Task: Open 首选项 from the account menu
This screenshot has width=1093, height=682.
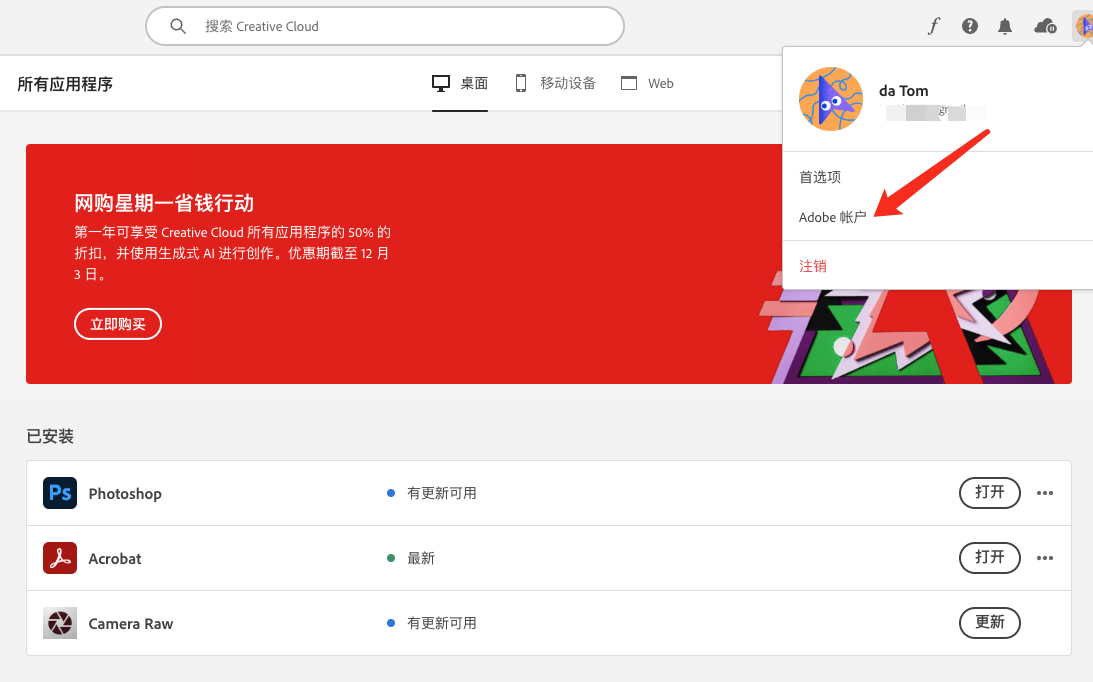Action: tap(820, 177)
